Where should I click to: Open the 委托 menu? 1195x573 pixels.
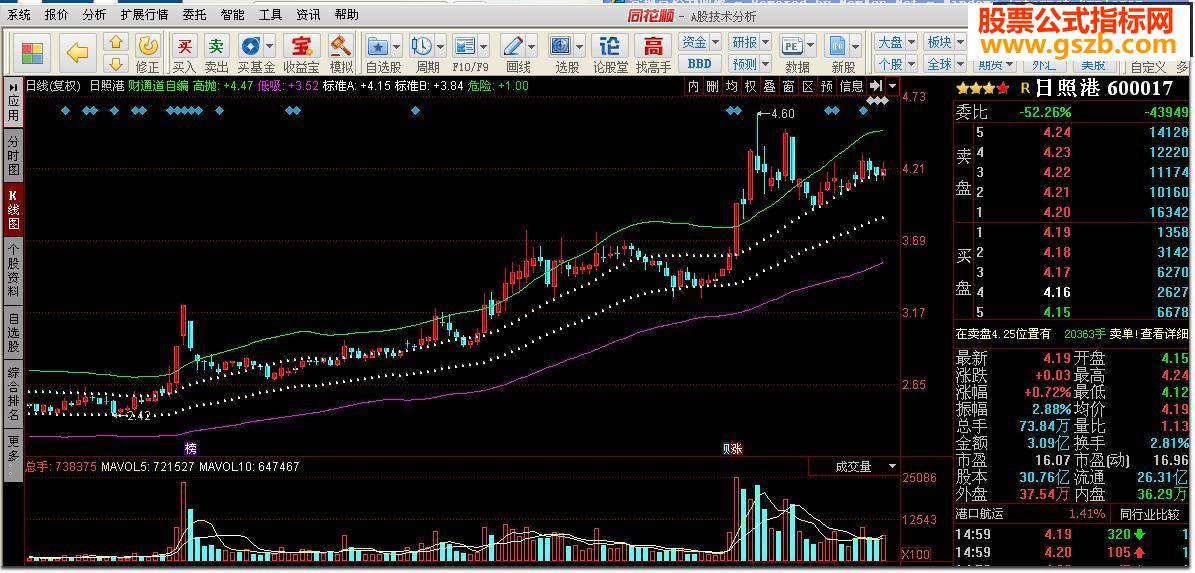194,14
